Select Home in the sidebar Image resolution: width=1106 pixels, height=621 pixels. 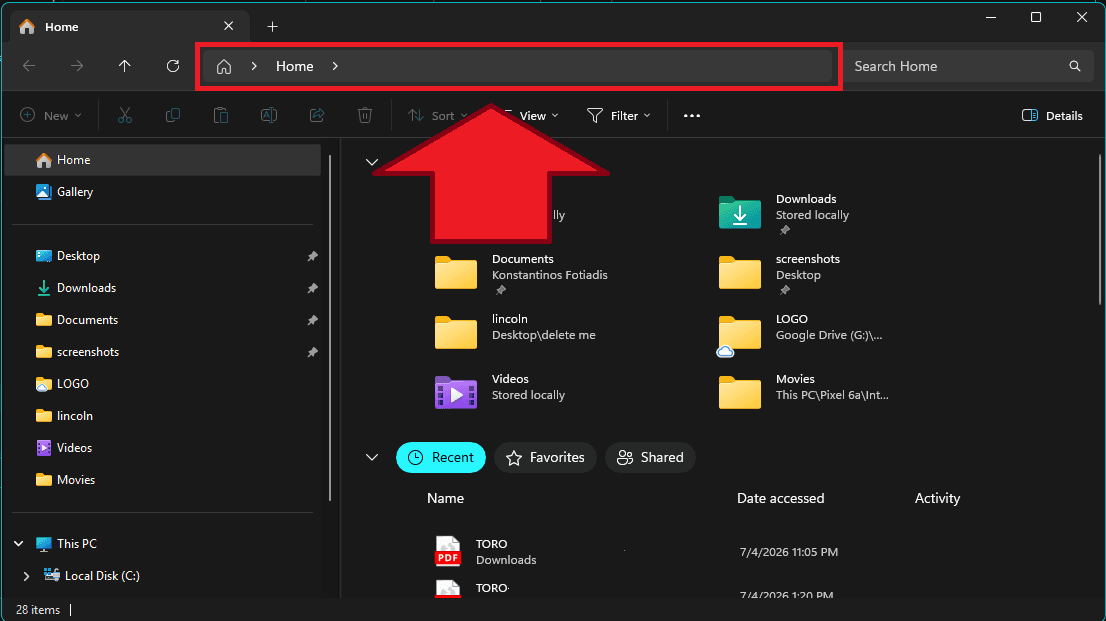click(x=162, y=160)
